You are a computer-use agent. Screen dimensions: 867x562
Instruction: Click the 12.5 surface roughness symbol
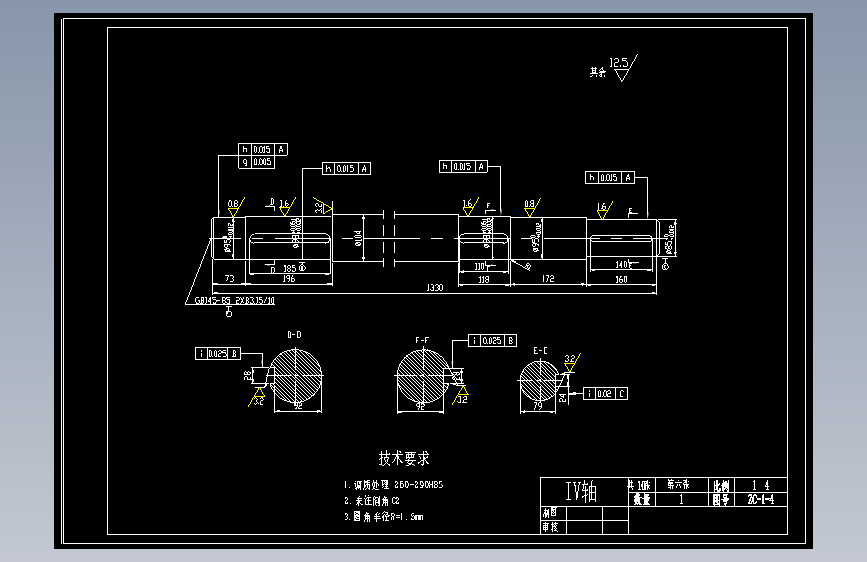click(623, 68)
